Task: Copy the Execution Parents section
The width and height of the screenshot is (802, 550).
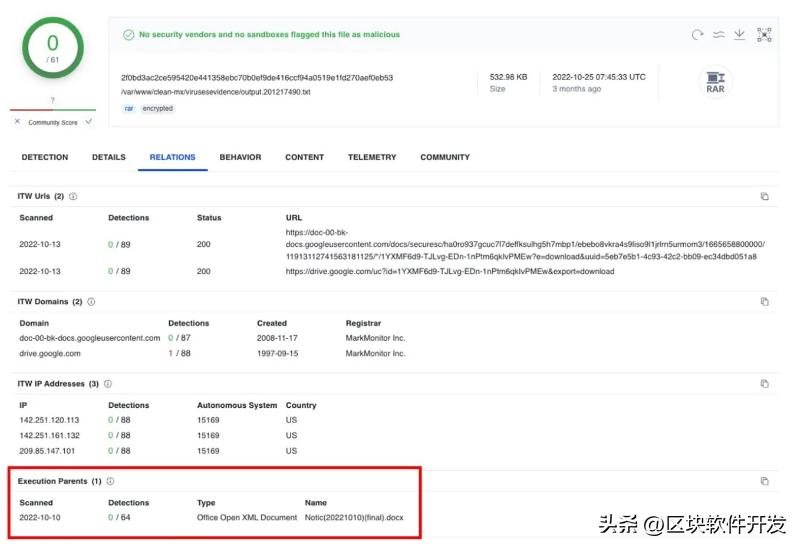Action: tap(764, 481)
